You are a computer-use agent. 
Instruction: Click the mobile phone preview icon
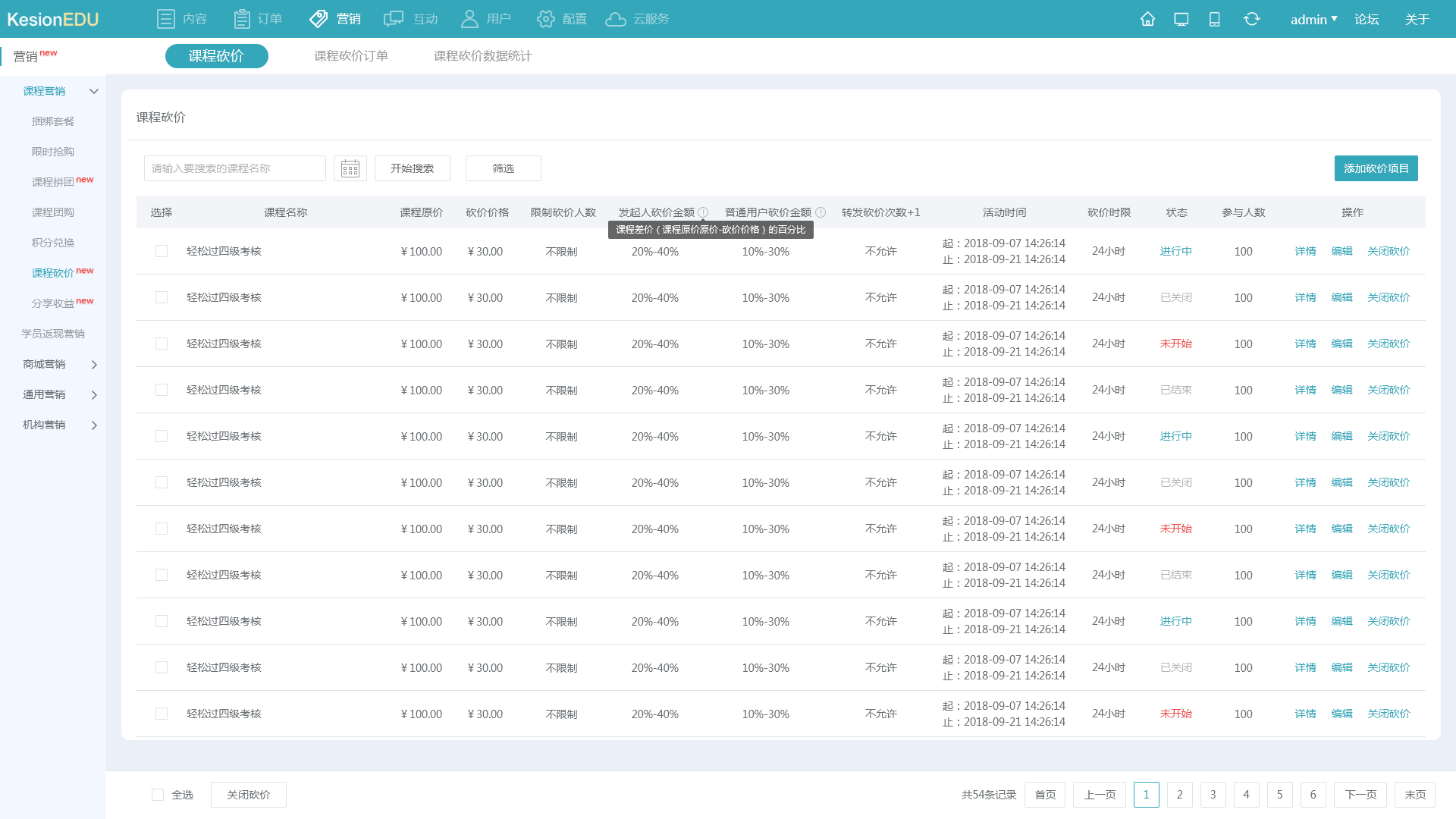point(1214,19)
